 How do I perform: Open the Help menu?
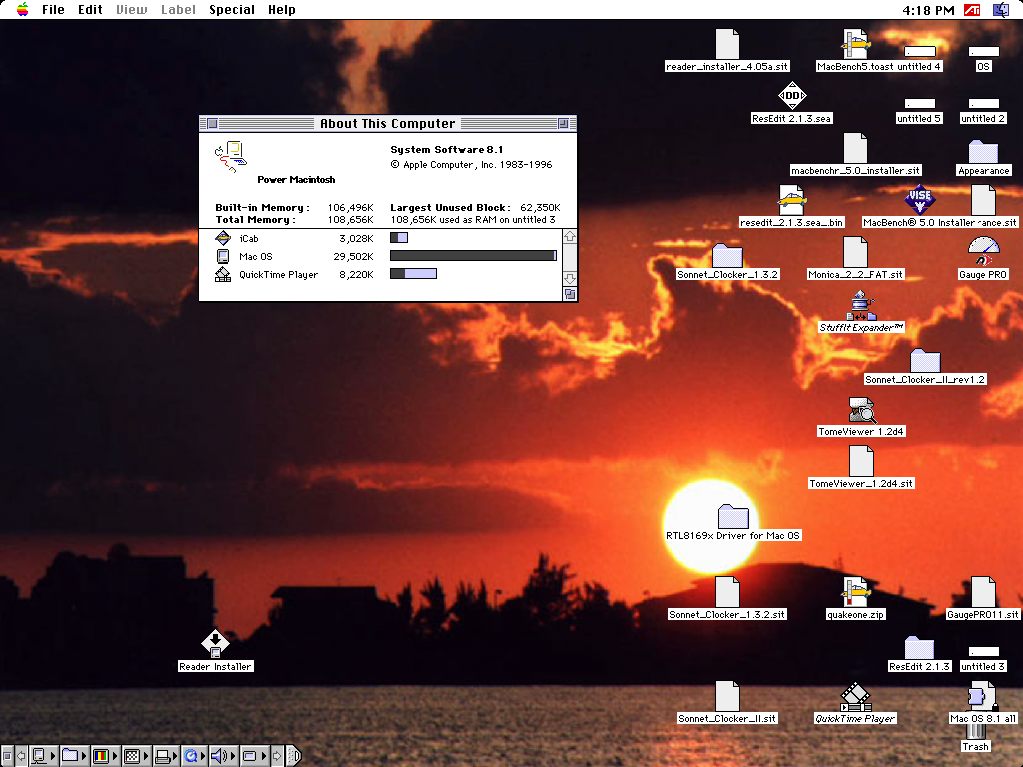coord(282,10)
